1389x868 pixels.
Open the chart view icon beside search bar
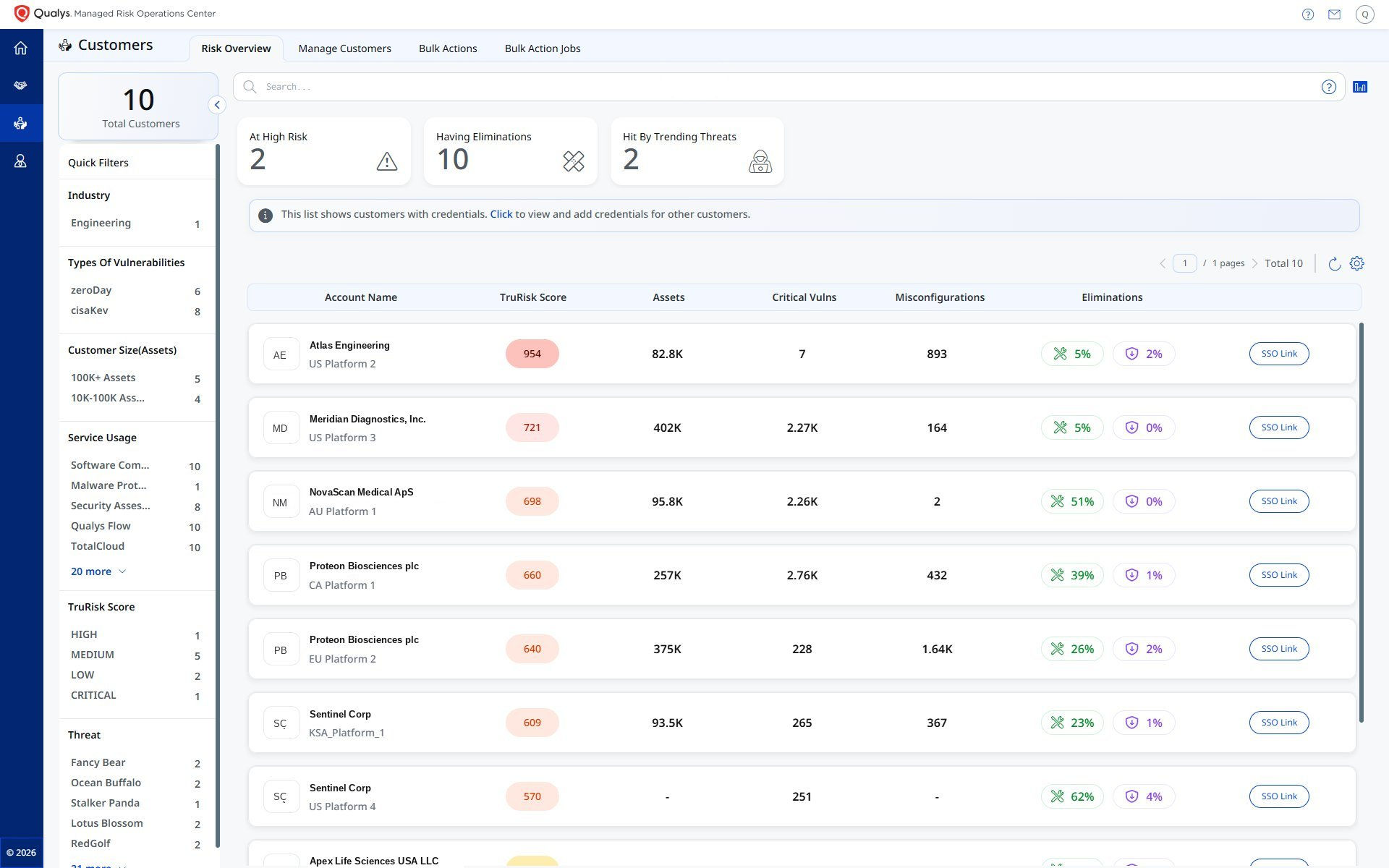point(1360,87)
